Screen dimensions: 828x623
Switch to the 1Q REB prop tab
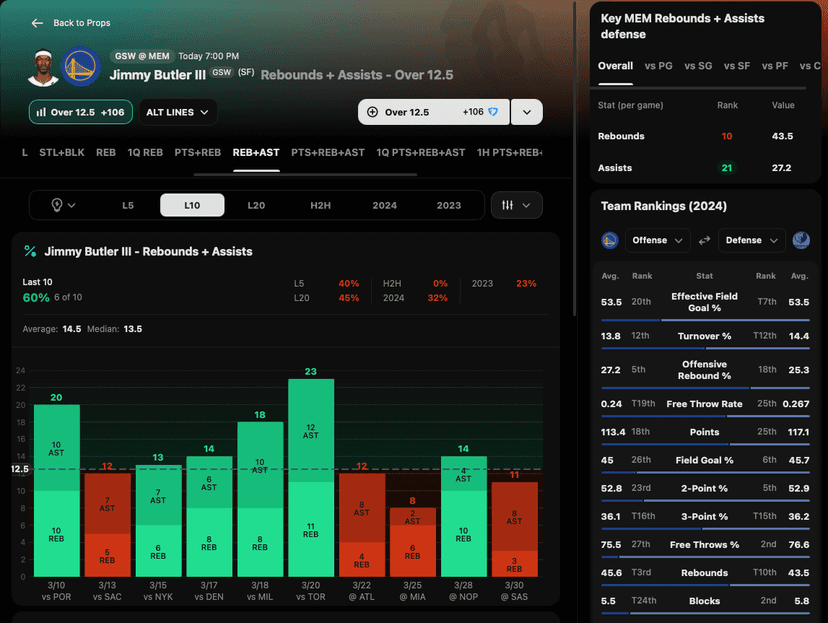coord(145,153)
